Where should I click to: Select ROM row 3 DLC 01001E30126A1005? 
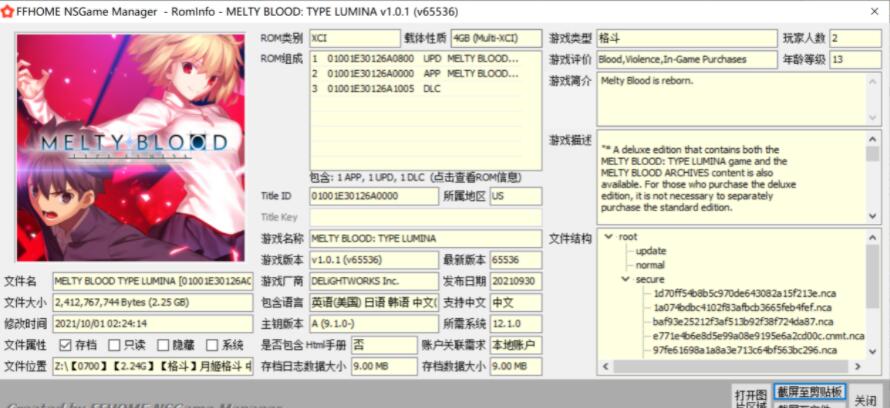click(415, 89)
